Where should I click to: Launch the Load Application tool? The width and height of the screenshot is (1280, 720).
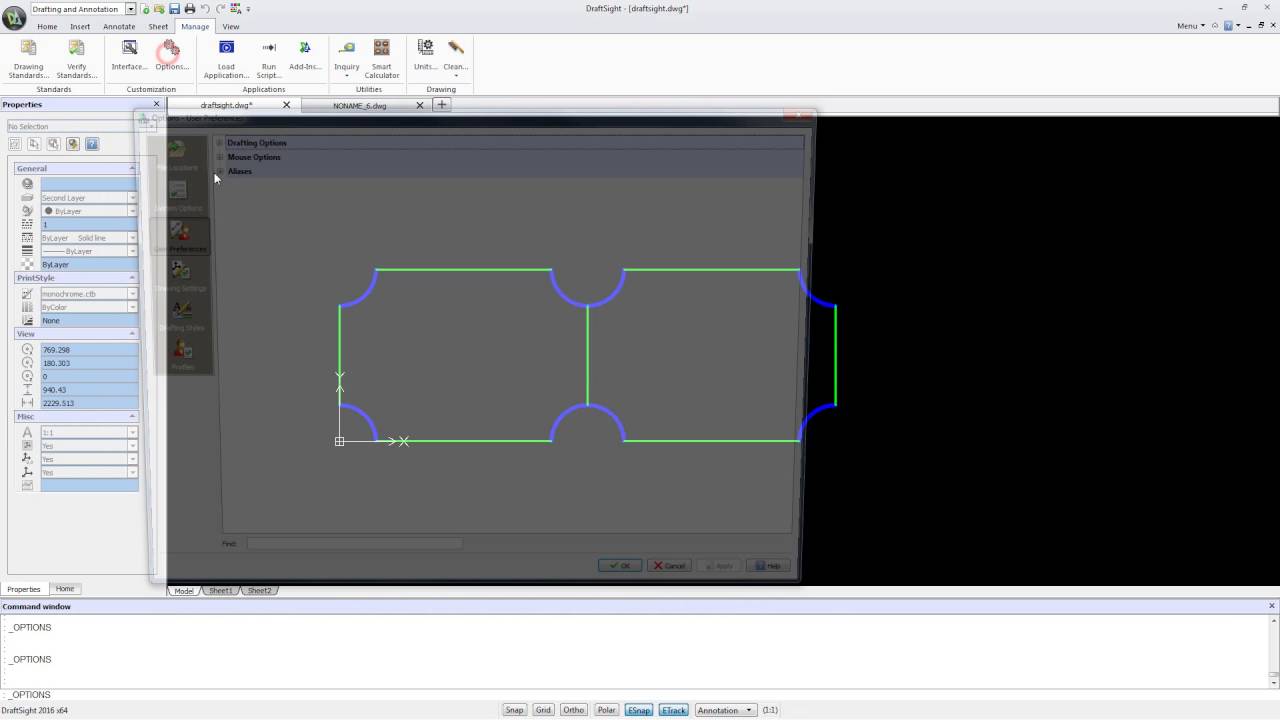tap(226, 59)
